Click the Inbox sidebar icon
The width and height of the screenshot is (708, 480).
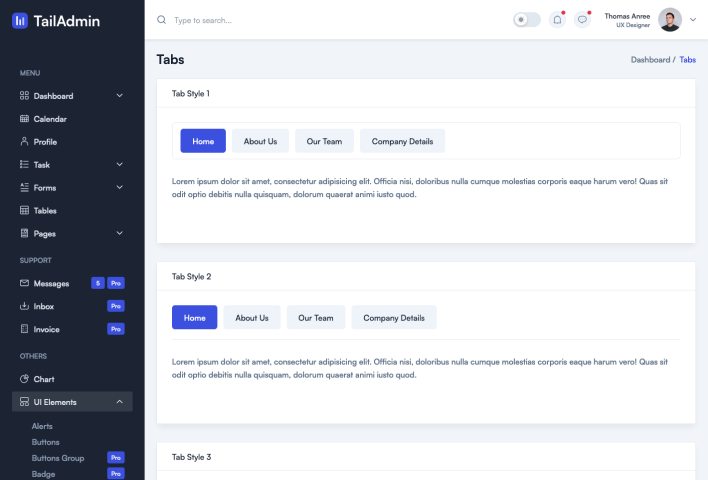(x=25, y=306)
